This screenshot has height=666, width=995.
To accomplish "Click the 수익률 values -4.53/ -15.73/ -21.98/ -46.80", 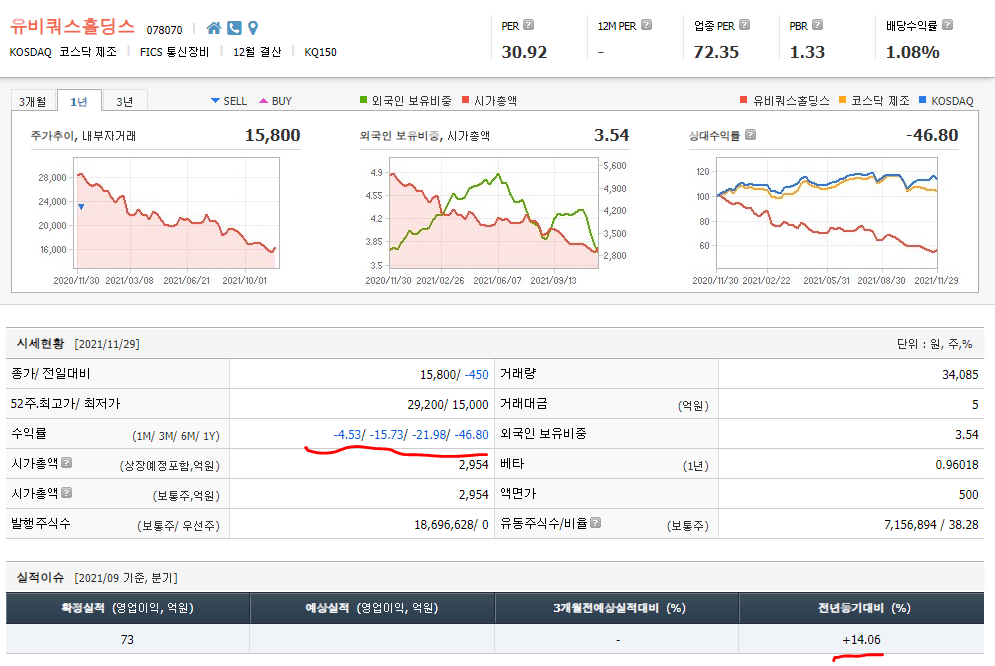I will pos(411,434).
